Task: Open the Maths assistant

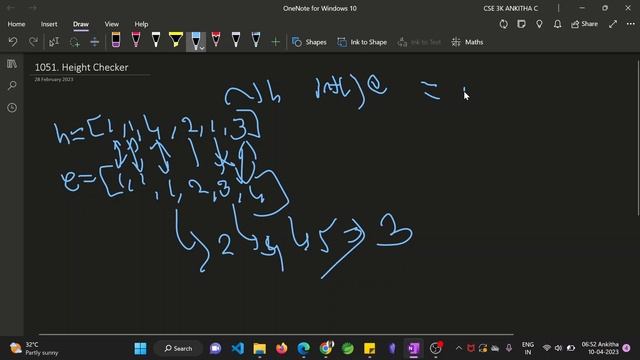Action: pos(467,42)
